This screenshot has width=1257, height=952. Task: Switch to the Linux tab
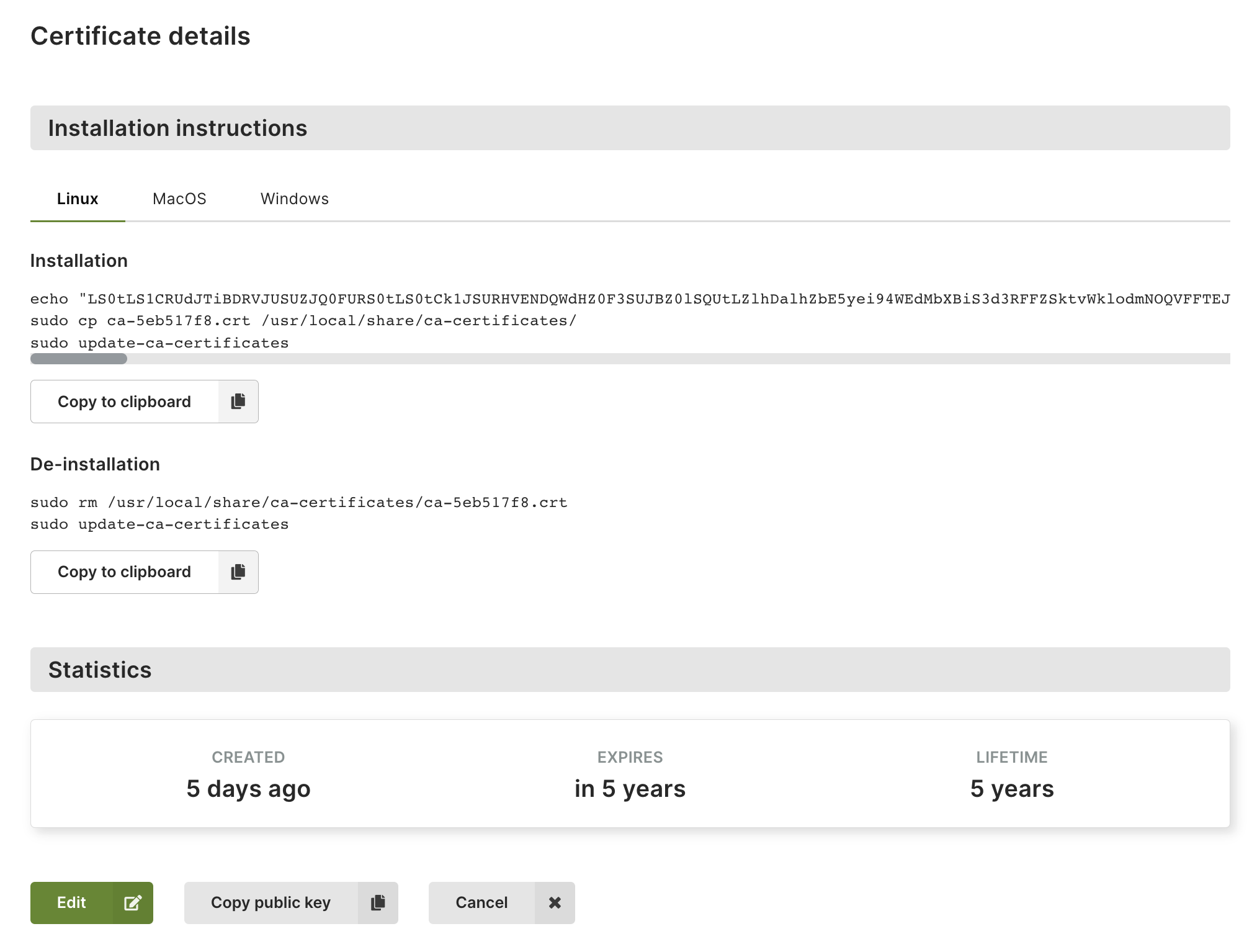[78, 199]
